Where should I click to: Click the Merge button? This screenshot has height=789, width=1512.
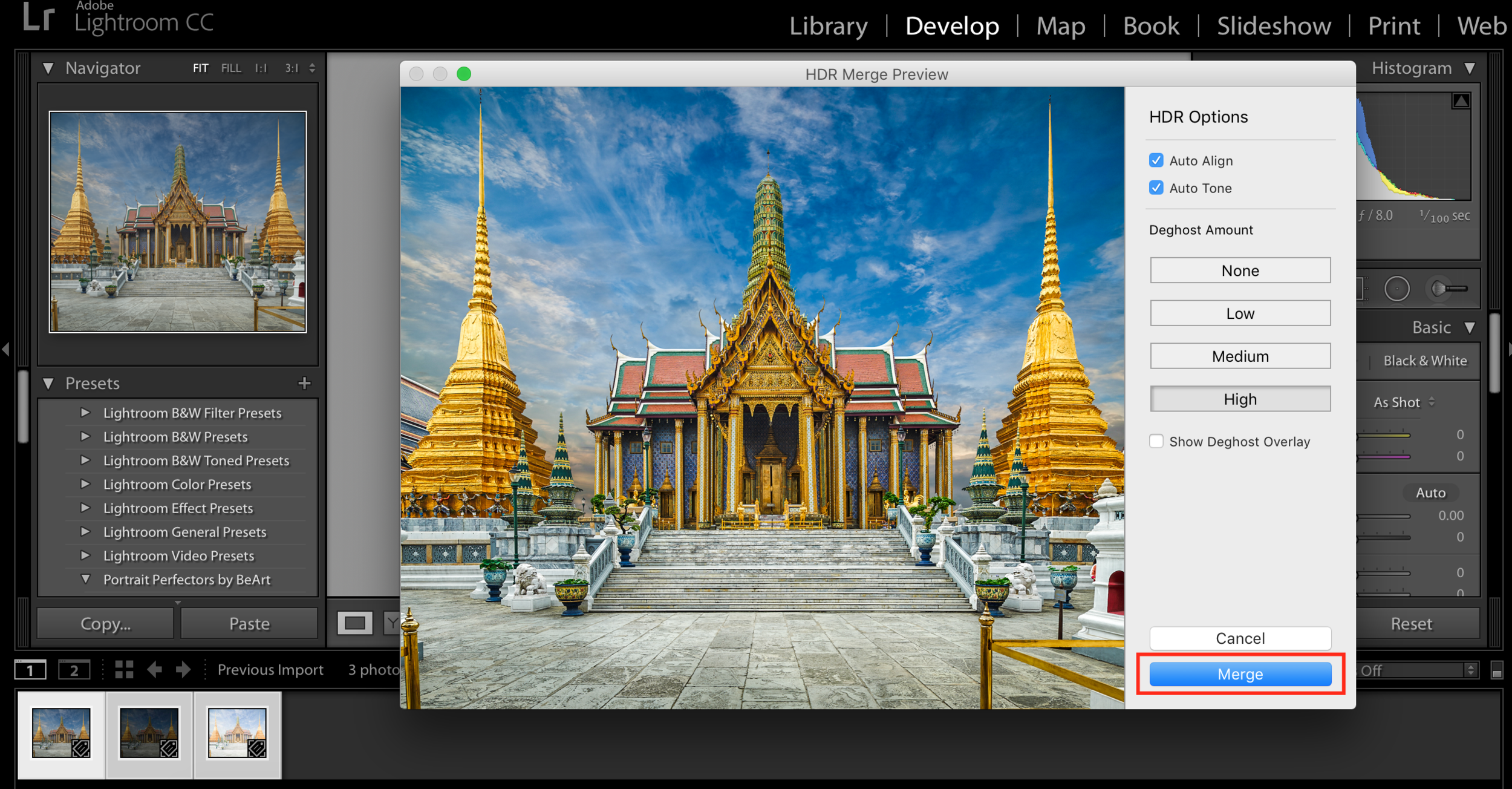(x=1240, y=674)
